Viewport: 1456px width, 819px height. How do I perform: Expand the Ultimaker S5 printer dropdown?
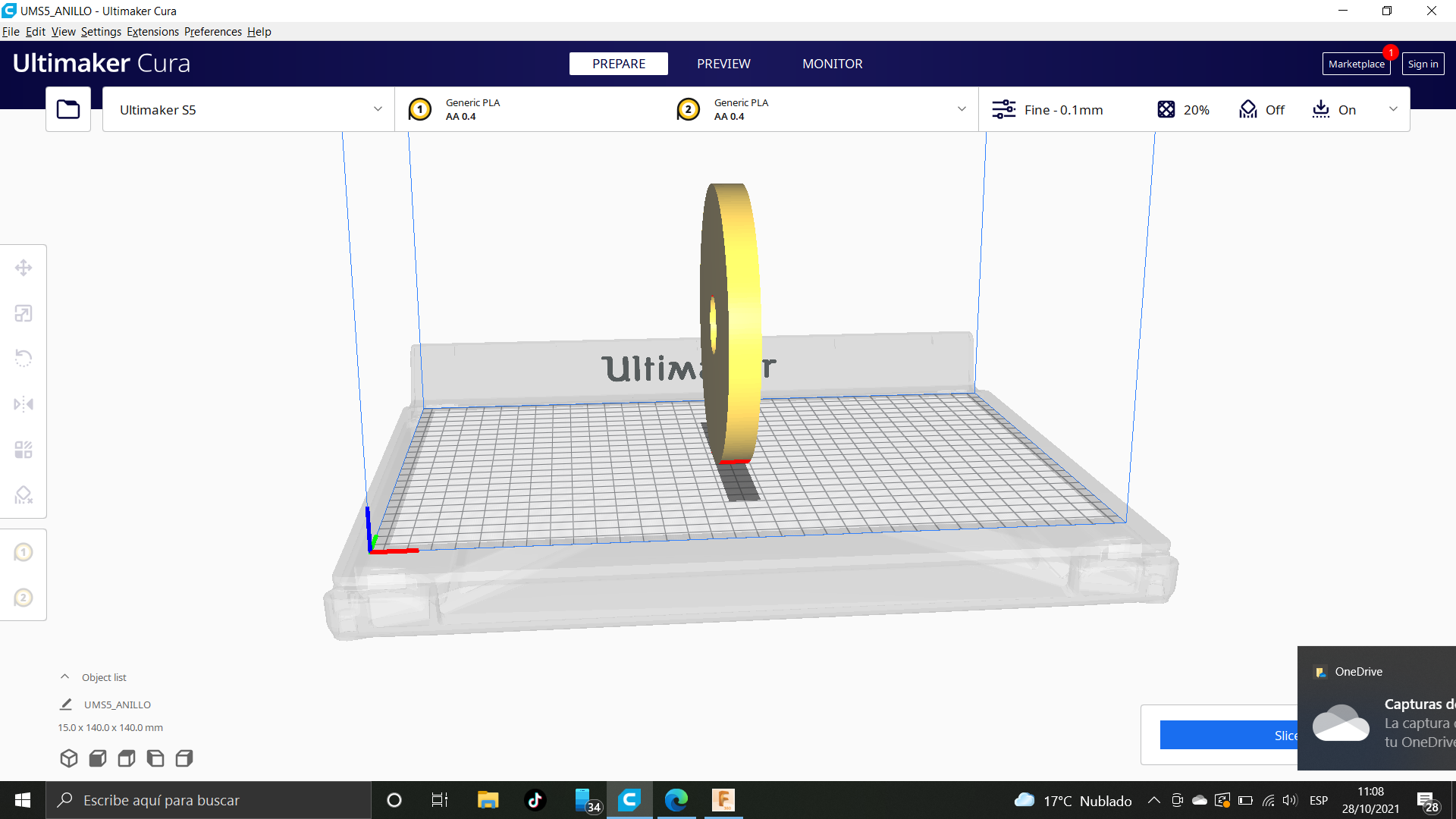coord(378,109)
